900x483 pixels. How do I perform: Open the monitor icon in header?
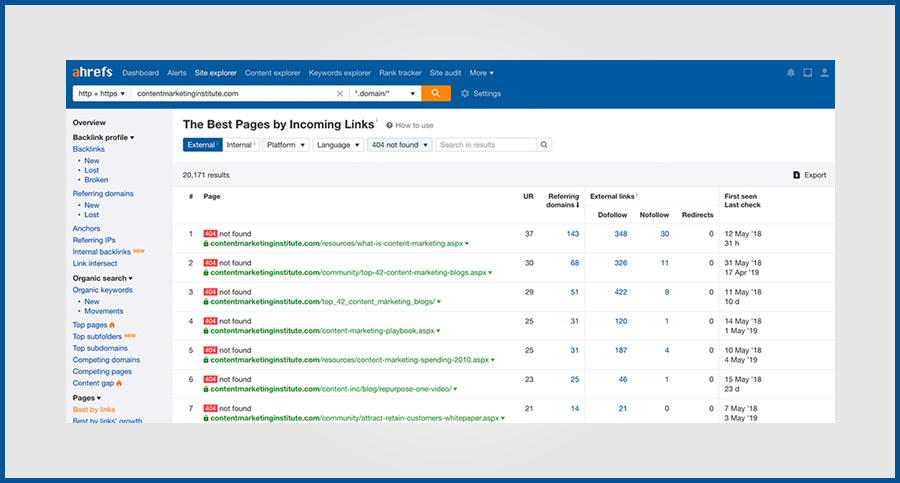pyautogui.click(x=808, y=73)
